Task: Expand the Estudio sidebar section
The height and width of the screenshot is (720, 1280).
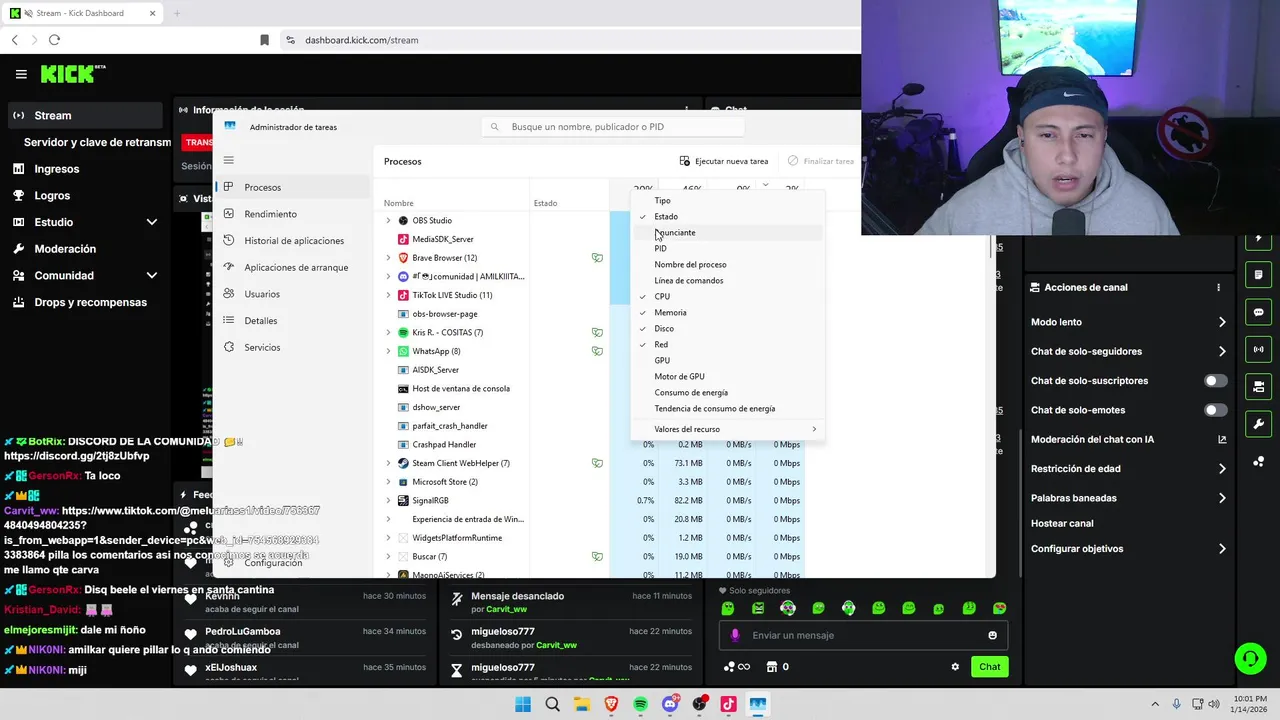Action: tap(152, 222)
